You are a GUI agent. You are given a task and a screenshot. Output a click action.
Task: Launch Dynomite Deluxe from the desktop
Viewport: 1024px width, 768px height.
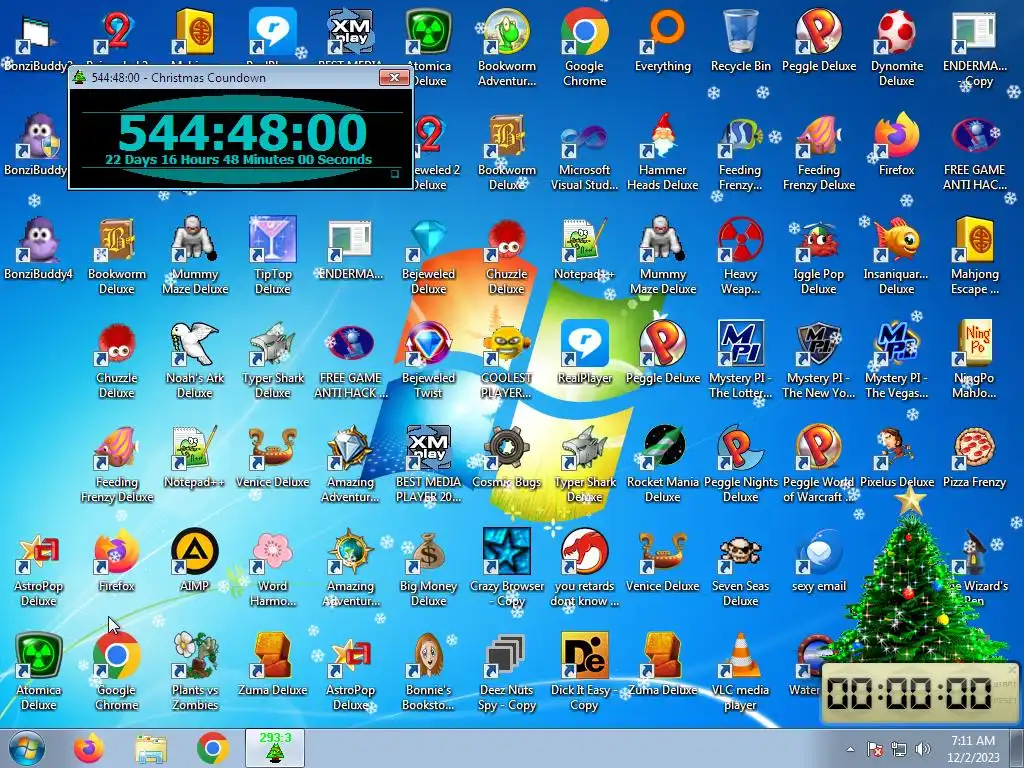(897, 47)
